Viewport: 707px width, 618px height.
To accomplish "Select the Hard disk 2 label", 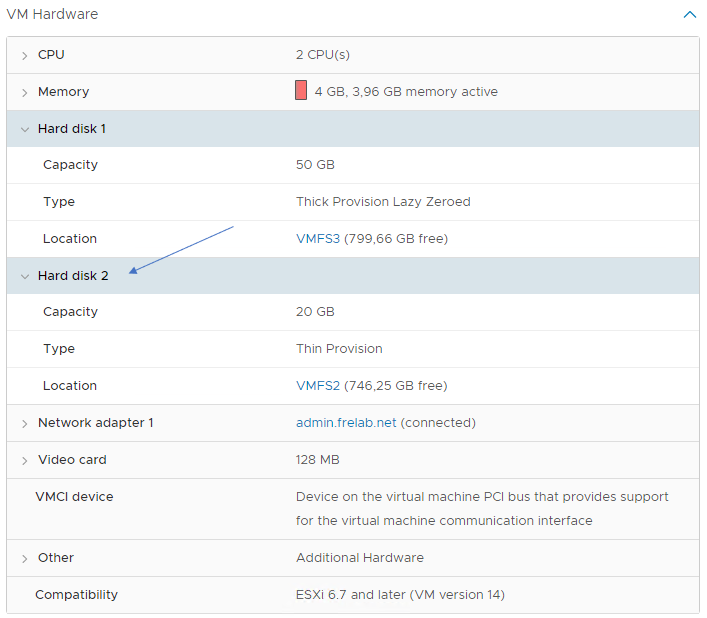I will coord(73,276).
